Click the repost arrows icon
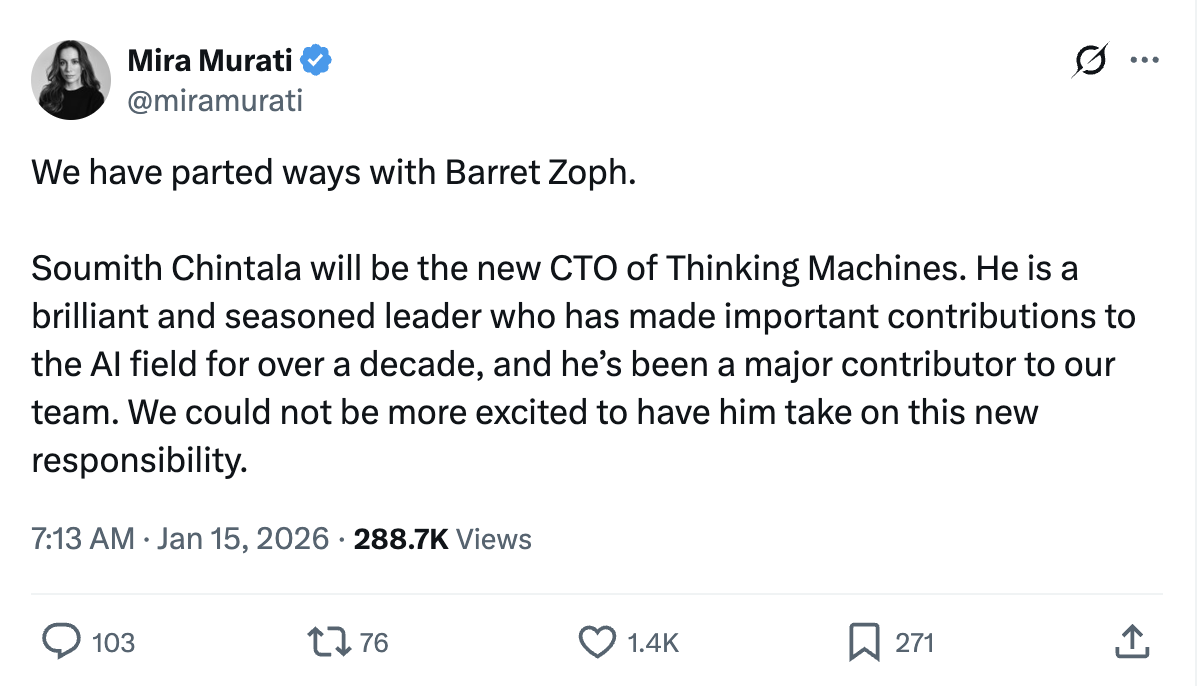This screenshot has height=686, width=1198. pos(329,642)
